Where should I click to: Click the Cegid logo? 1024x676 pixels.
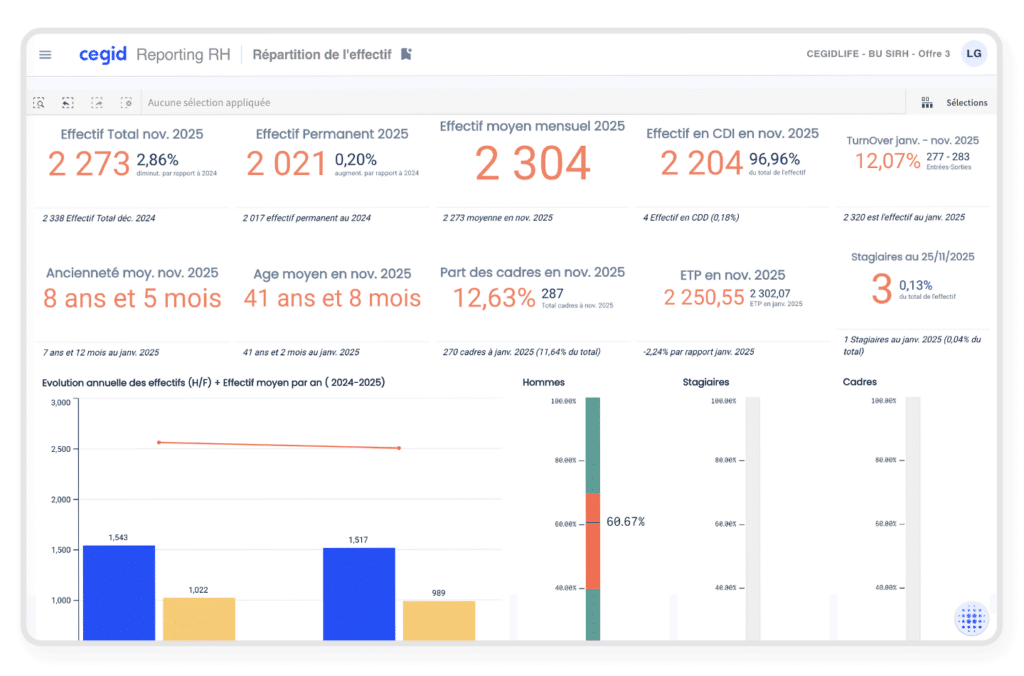(x=103, y=54)
